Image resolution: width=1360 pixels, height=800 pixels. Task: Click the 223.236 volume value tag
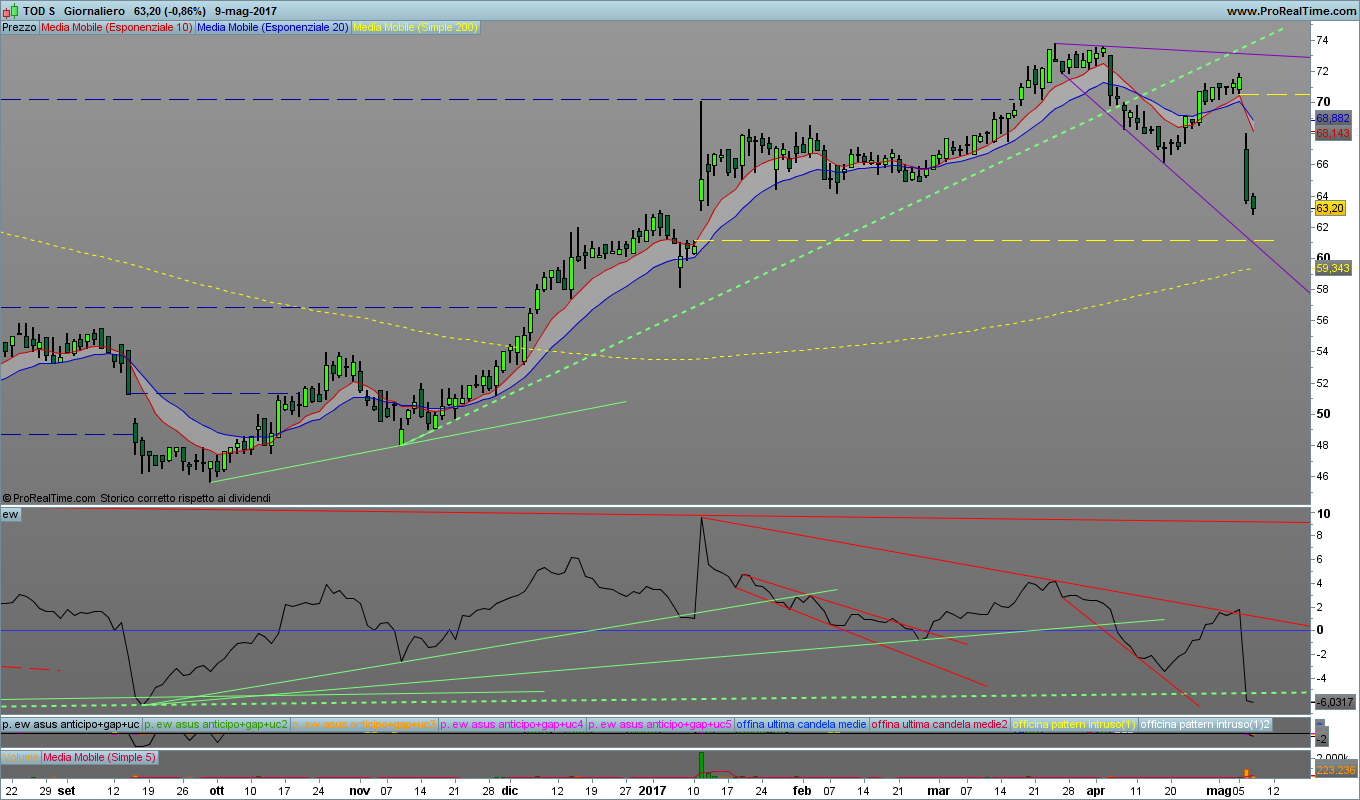(x=1335, y=770)
